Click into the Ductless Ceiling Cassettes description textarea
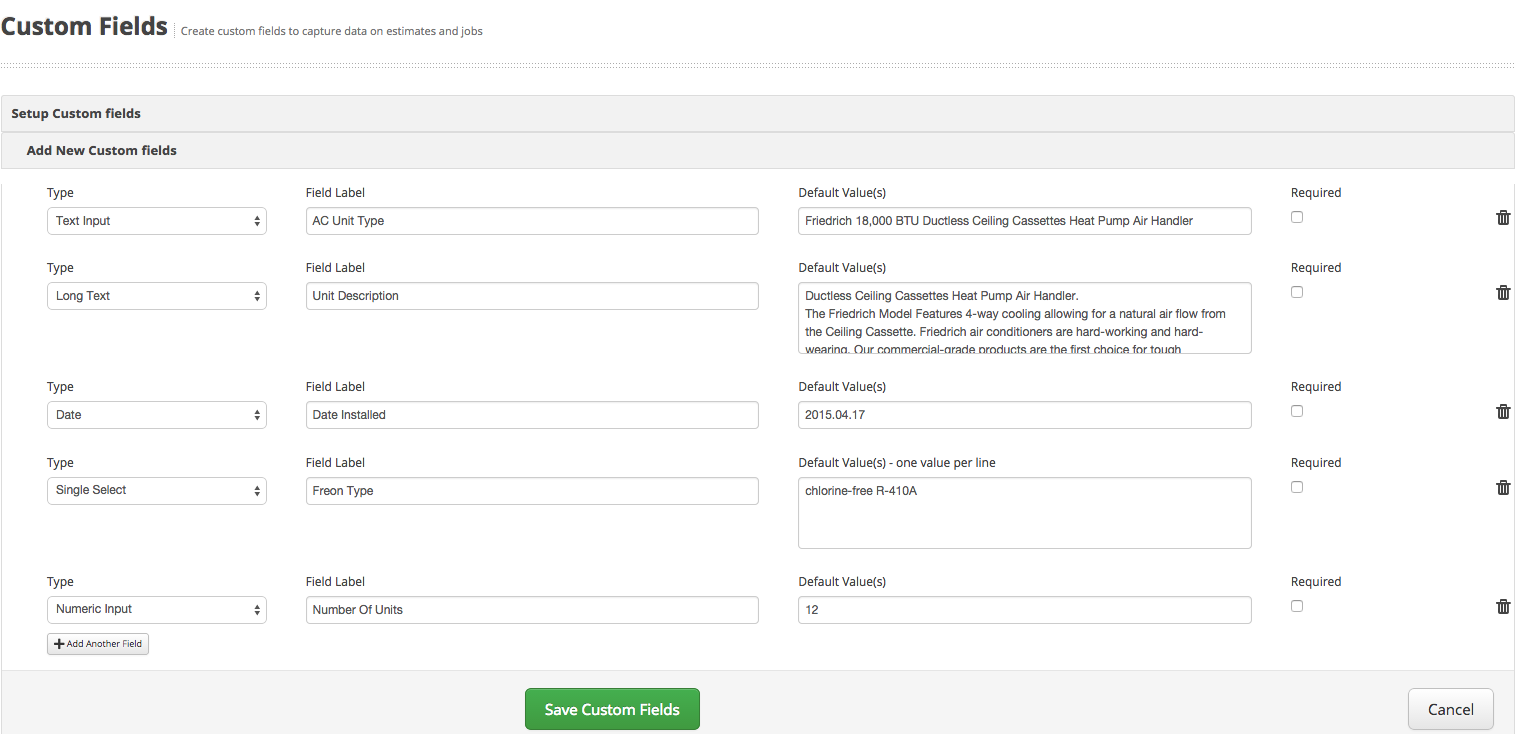1517x734 pixels. (x=1025, y=318)
